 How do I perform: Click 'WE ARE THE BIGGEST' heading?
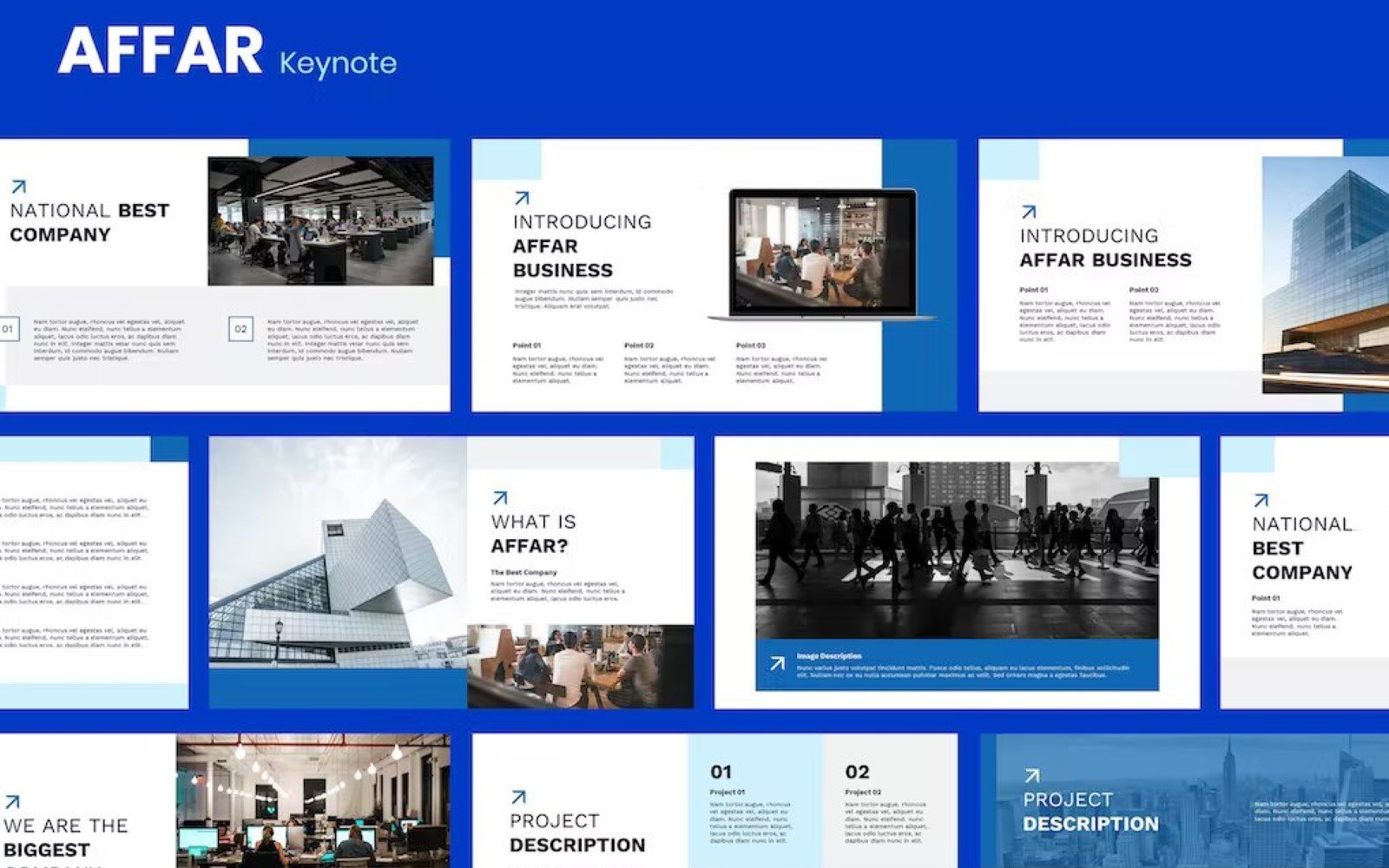pyautogui.click(x=65, y=838)
